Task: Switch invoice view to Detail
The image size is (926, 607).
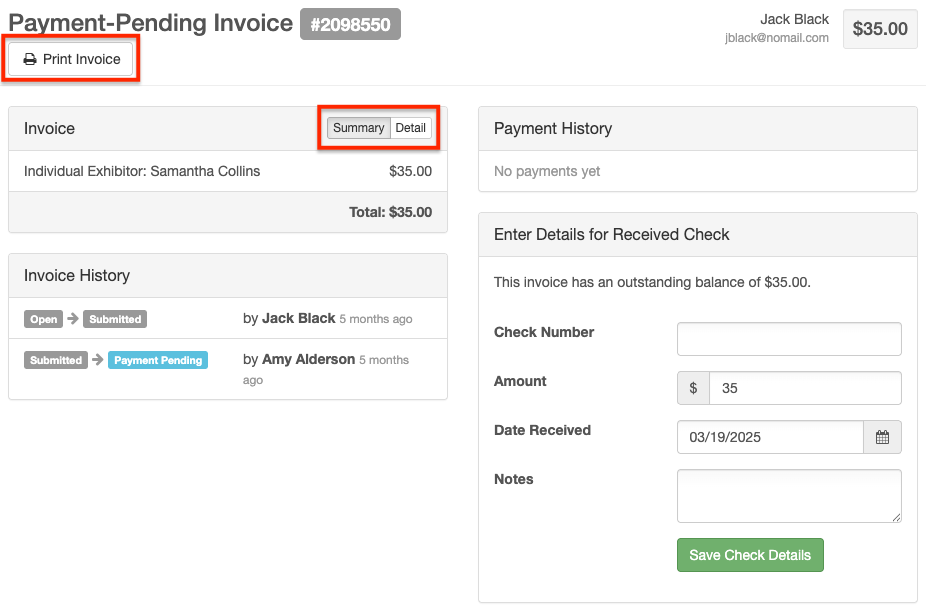Action: pyautogui.click(x=410, y=128)
